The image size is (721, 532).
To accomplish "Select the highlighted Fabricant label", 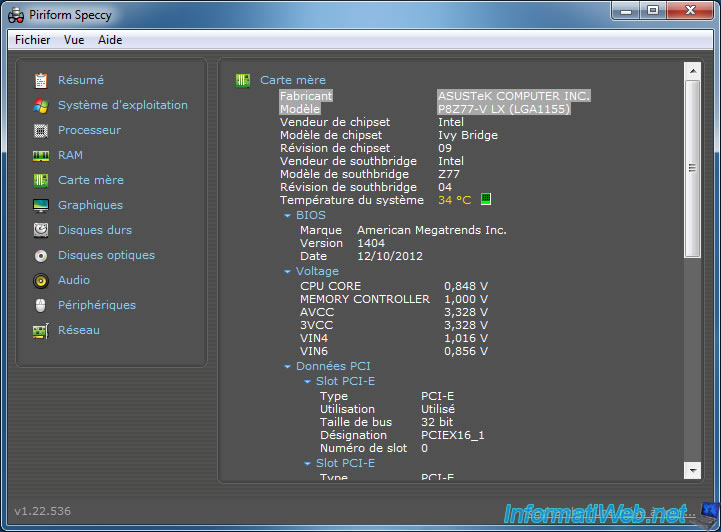I will click(306, 96).
